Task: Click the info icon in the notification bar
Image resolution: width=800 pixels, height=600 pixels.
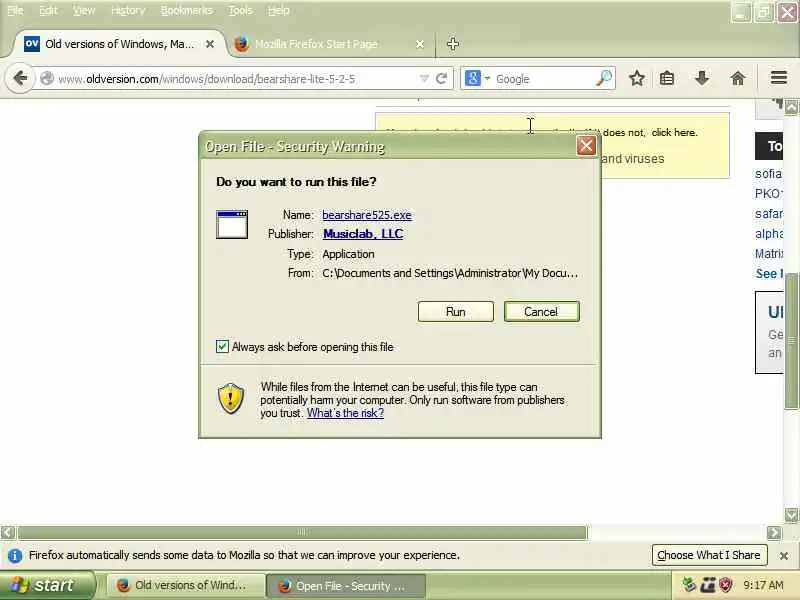Action: tap(15, 556)
